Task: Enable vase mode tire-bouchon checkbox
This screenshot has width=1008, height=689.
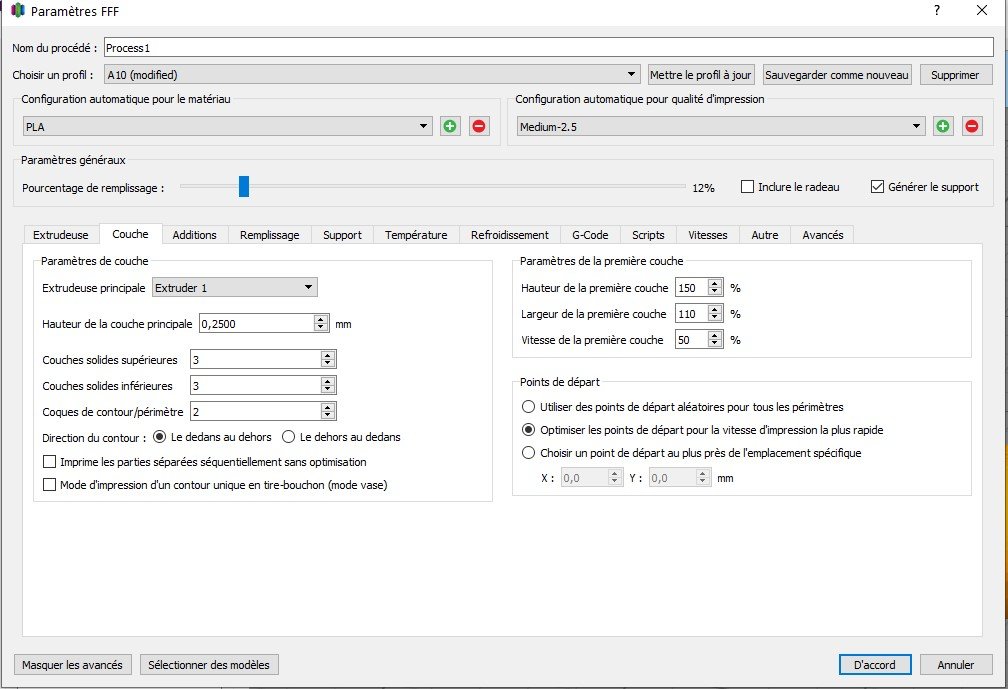Action: 50,485
